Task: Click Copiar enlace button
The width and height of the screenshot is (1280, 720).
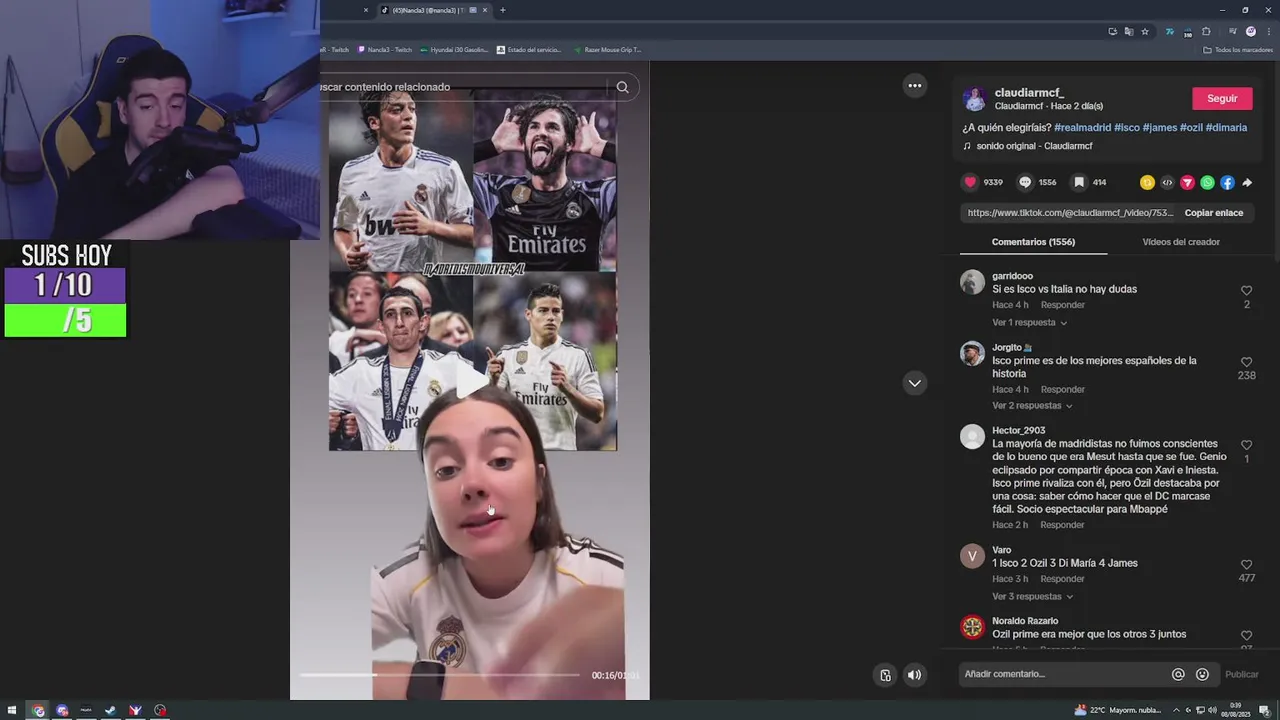Action: coord(1214,213)
